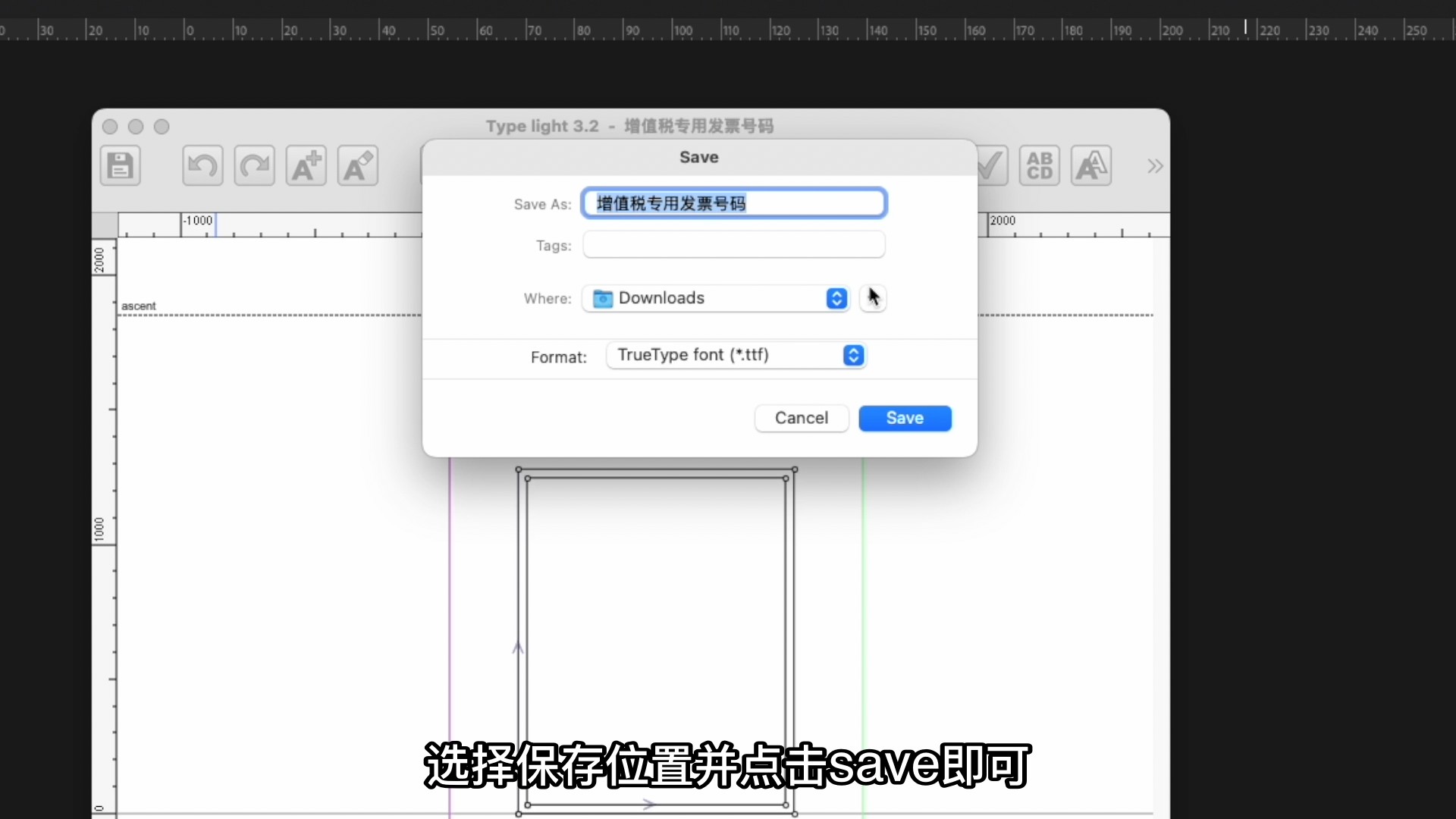Click the floppy disk save icon
Screen dimensions: 1456x819
(120, 165)
